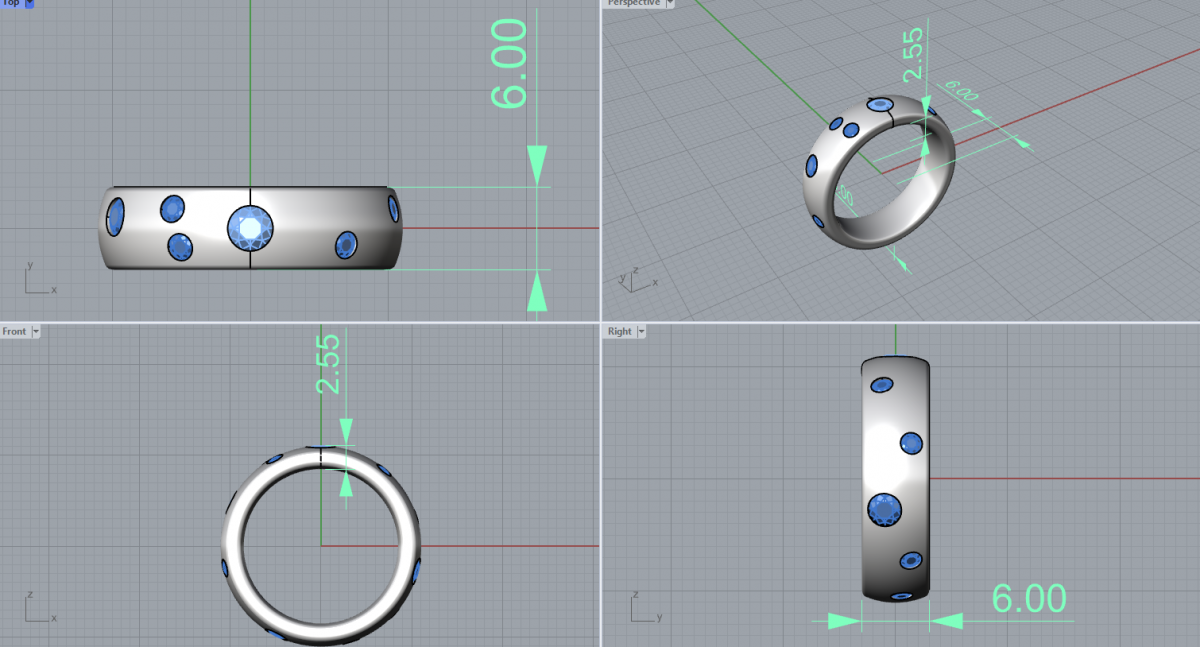
Task: Click the world axes icon in Front viewport
Action: (40, 606)
